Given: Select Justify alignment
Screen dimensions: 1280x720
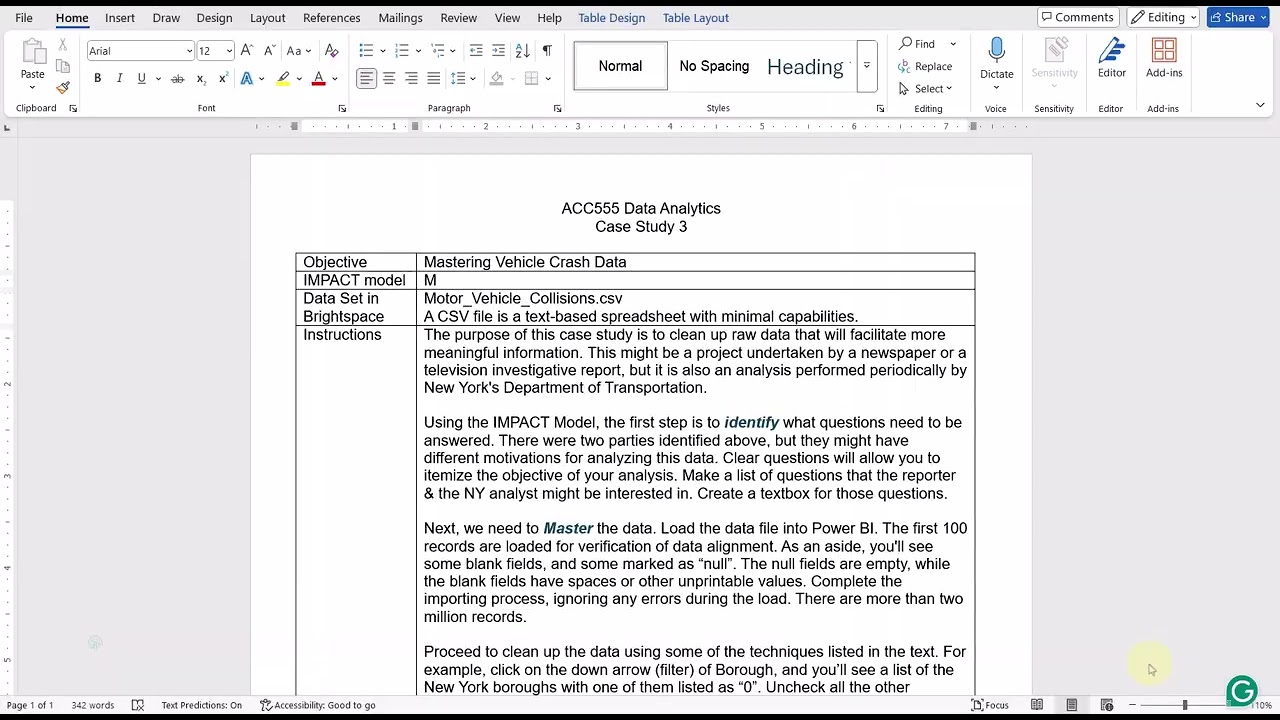Looking at the screenshot, I should pyautogui.click(x=433, y=78).
